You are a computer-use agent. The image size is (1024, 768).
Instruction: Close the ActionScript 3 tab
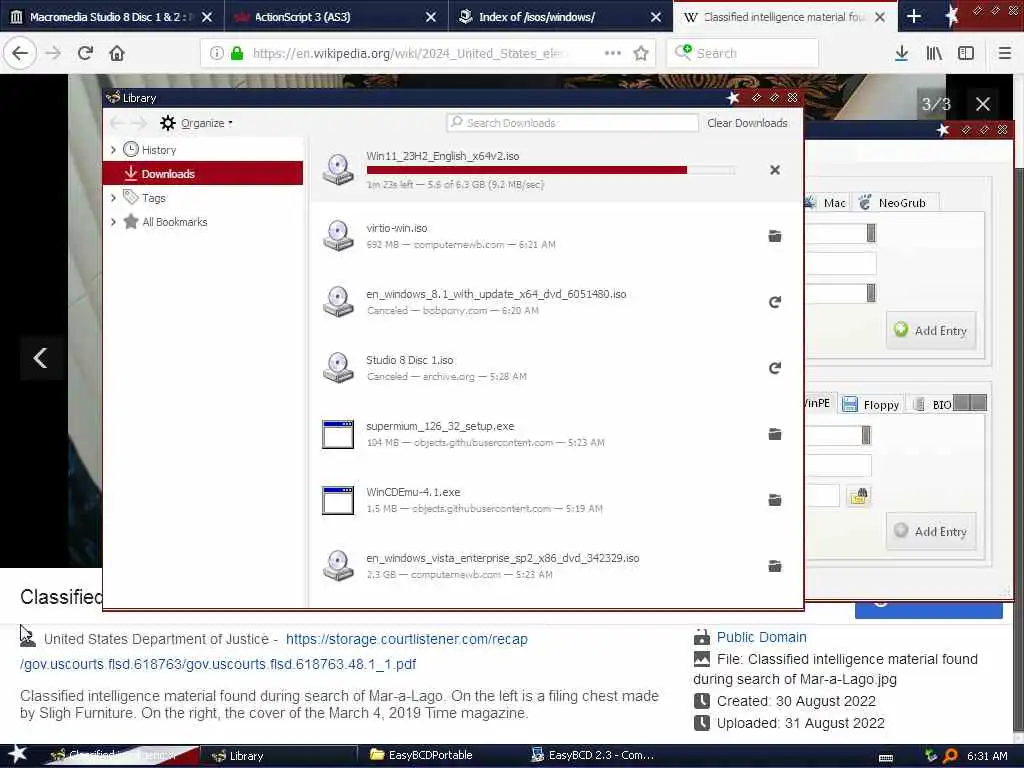tap(430, 17)
